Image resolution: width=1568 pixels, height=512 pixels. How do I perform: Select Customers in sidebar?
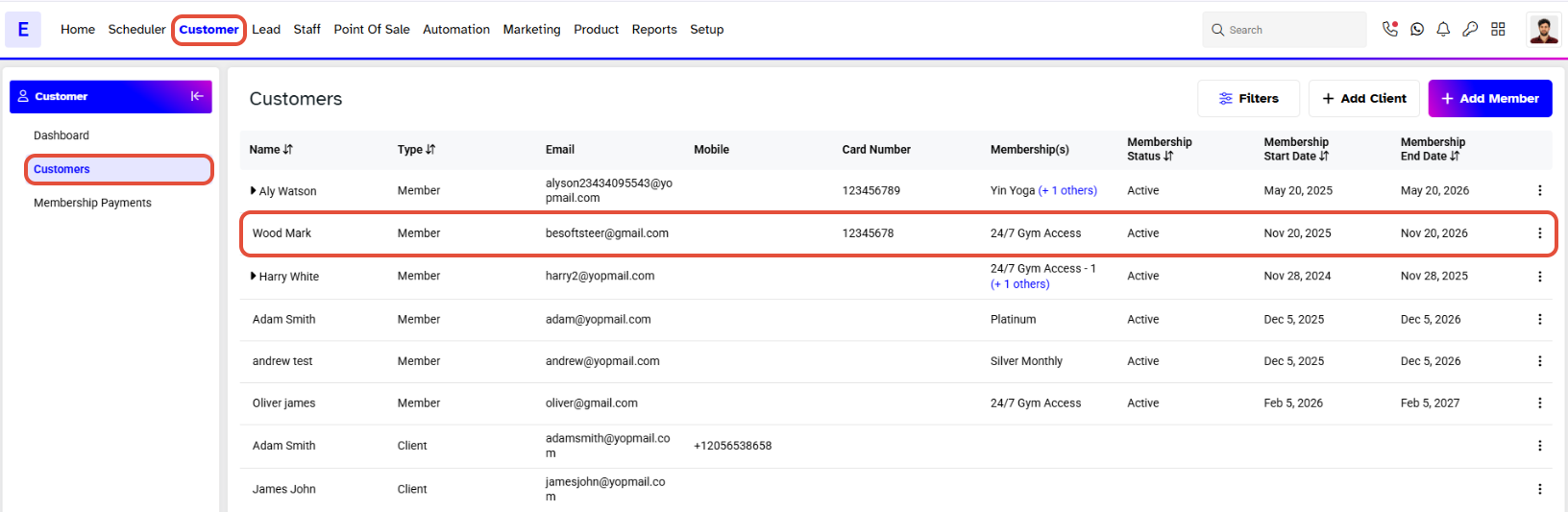click(x=118, y=169)
